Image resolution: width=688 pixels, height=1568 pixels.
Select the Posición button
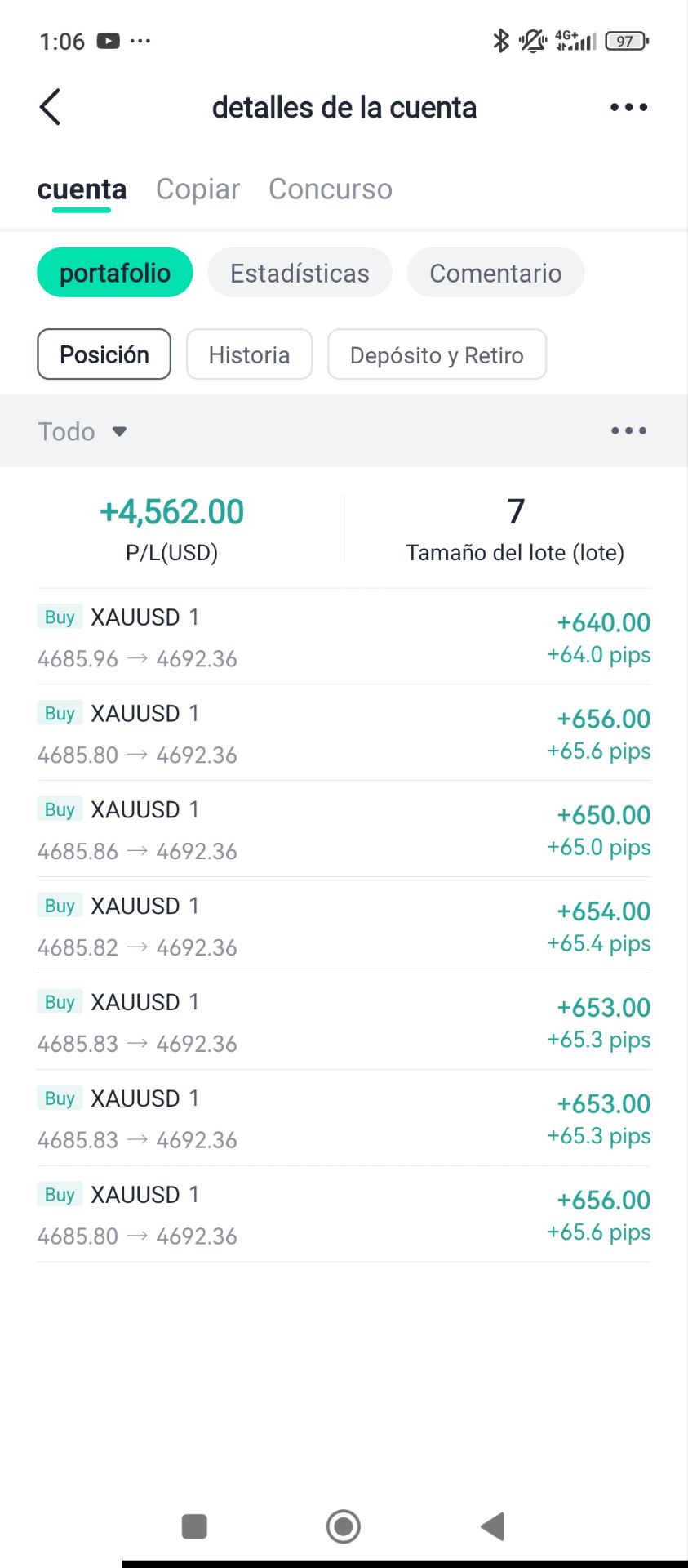coord(104,354)
